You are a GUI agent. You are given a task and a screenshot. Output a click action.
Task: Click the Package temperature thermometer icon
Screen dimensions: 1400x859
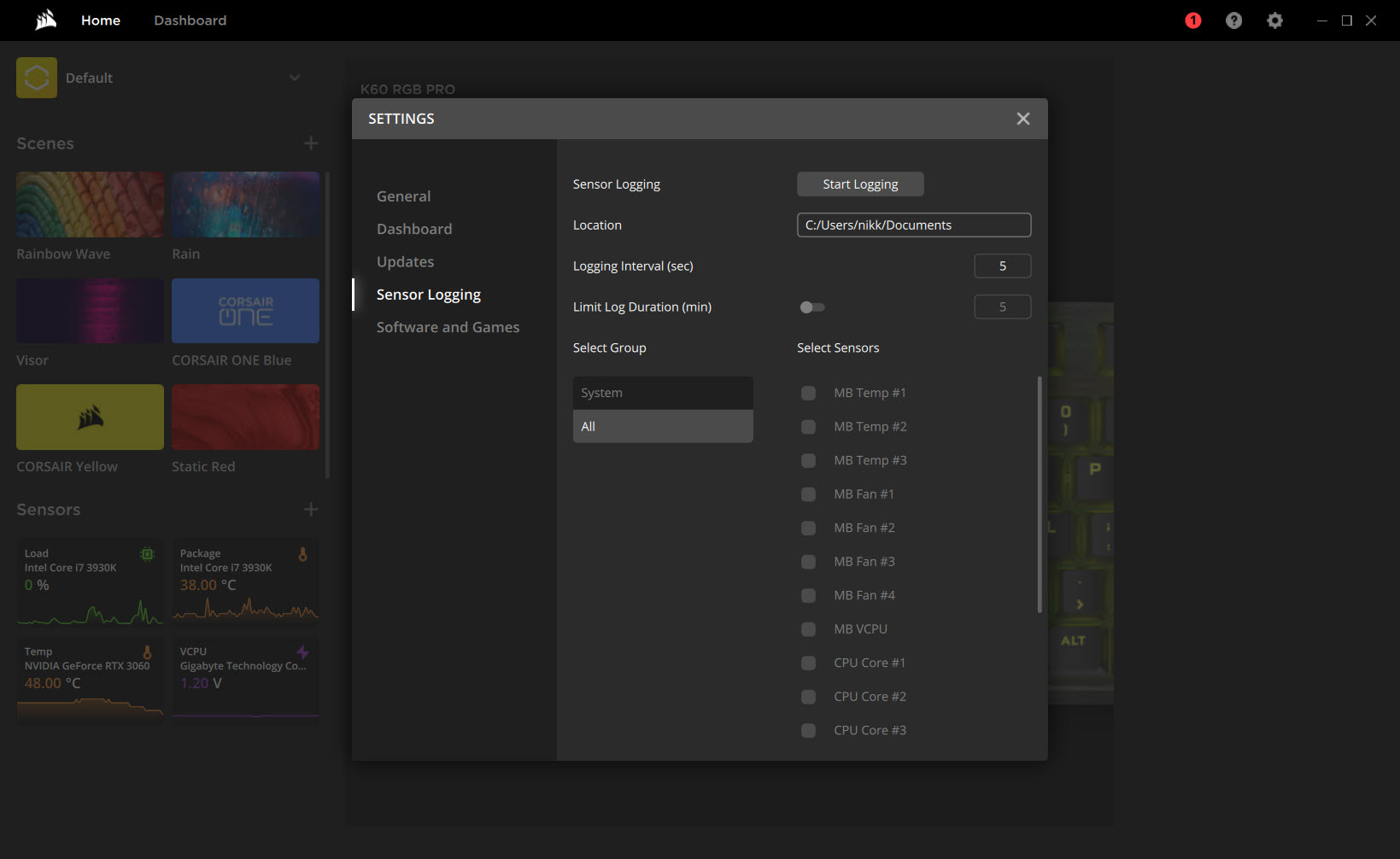click(x=302, y=554)
